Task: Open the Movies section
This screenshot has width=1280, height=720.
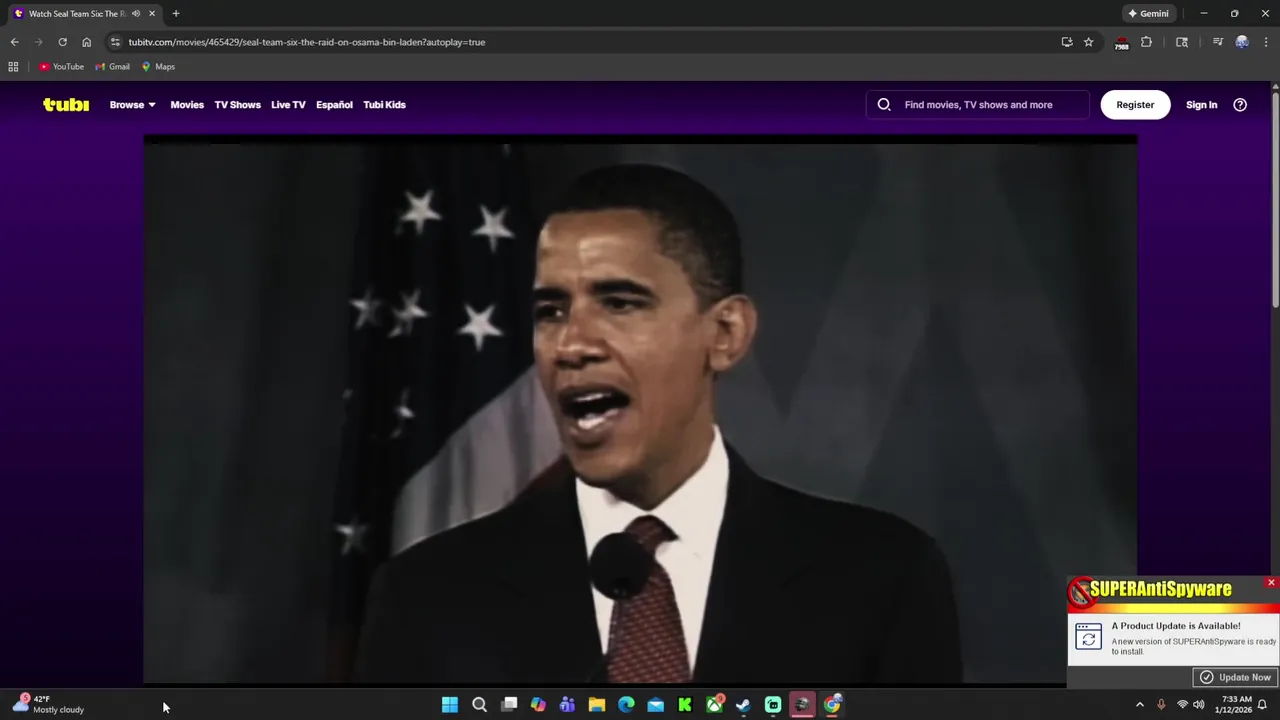Action: pos(187,104)
